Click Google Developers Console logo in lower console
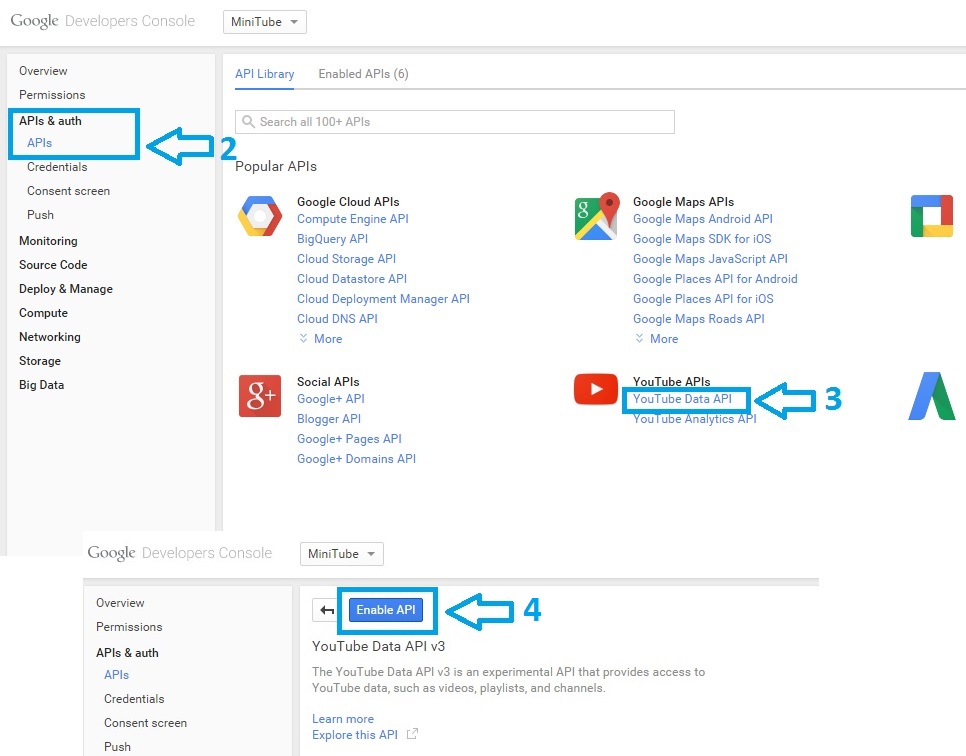This screenshot has width=966, height=756. (x=180, y=553)
